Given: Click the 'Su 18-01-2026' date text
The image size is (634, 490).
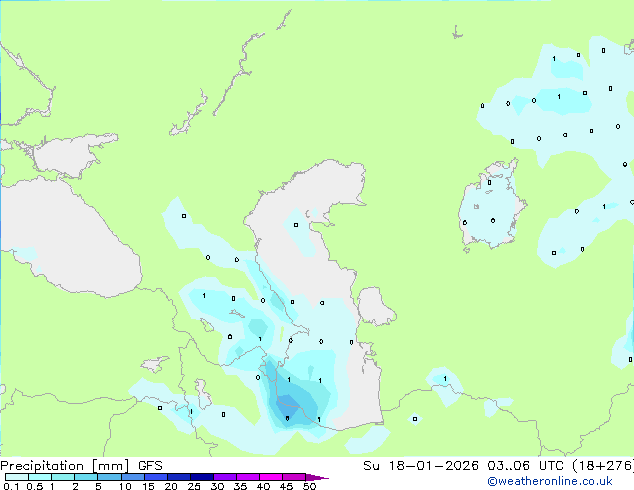Looking at the screenshot, I should point(421,466).
